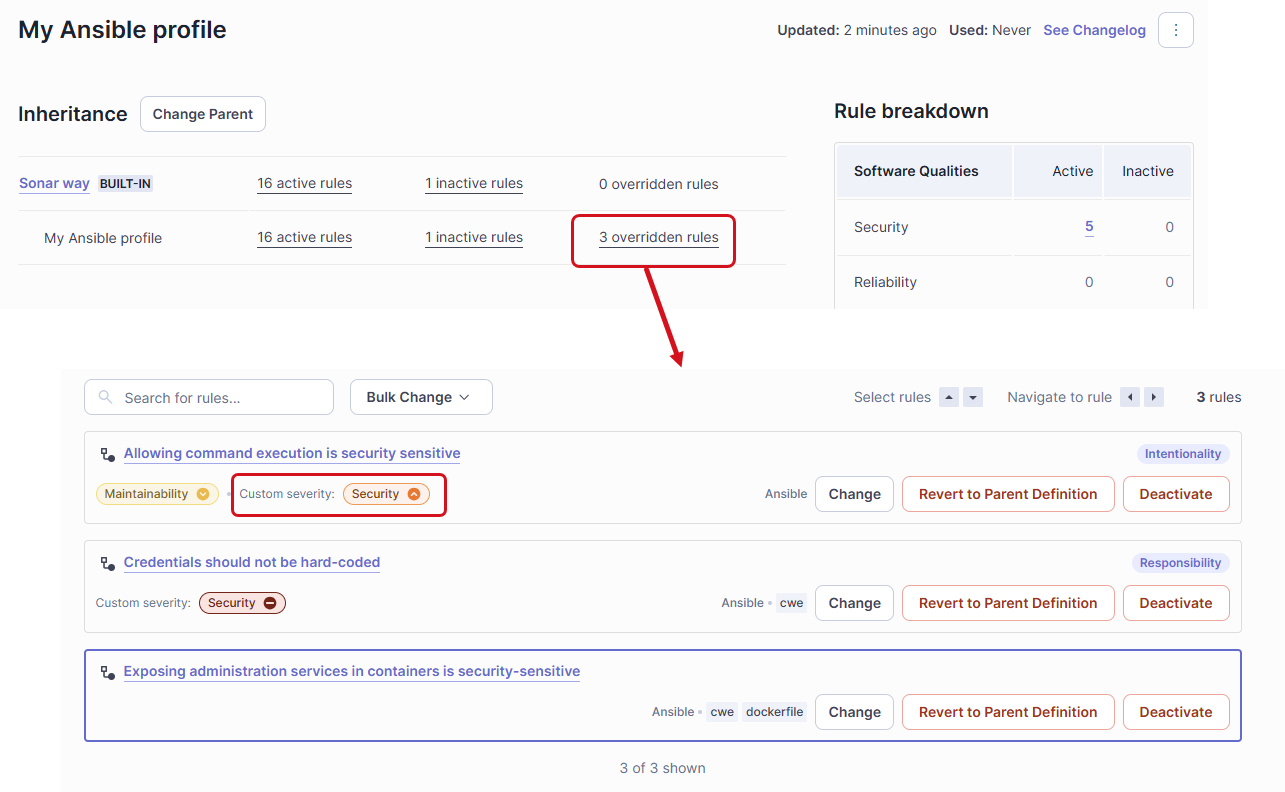Viewport: 1285px width, 792px height.
Task: Click the Security custom severity chip on first rule
Action: pyautogui.click(x=386, y=493)
